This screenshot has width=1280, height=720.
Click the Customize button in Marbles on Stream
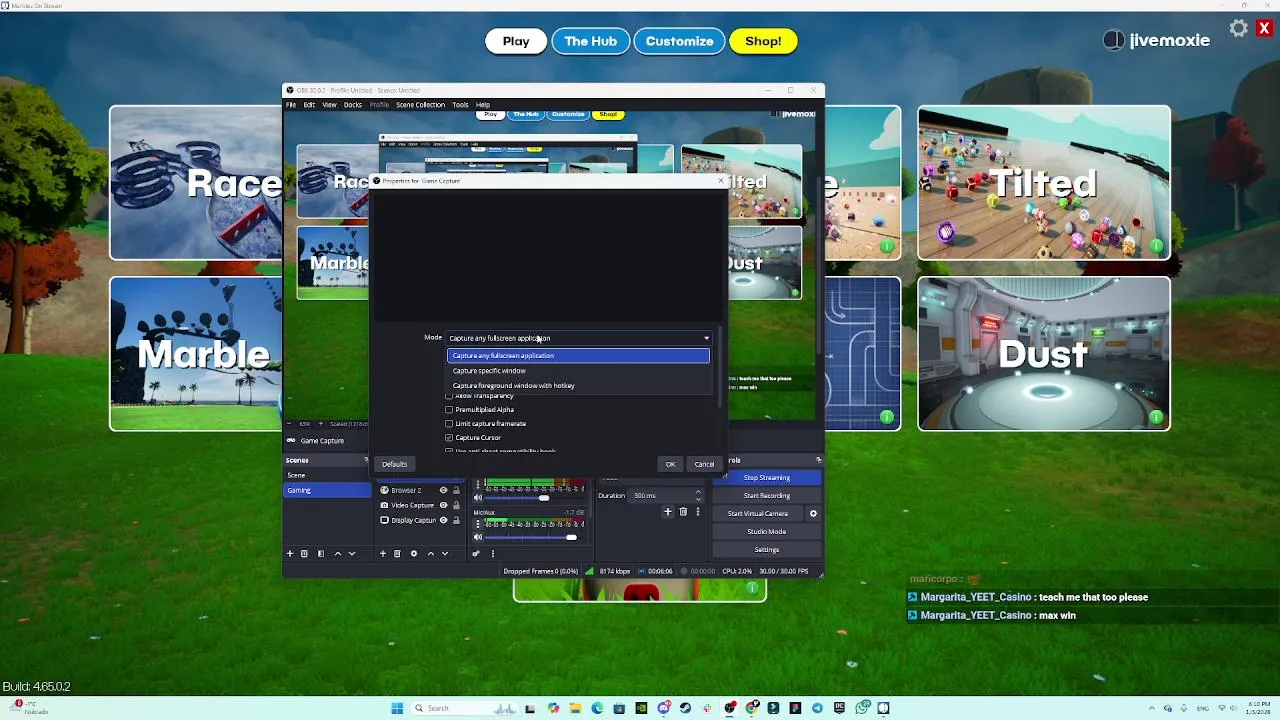[679, 41]
